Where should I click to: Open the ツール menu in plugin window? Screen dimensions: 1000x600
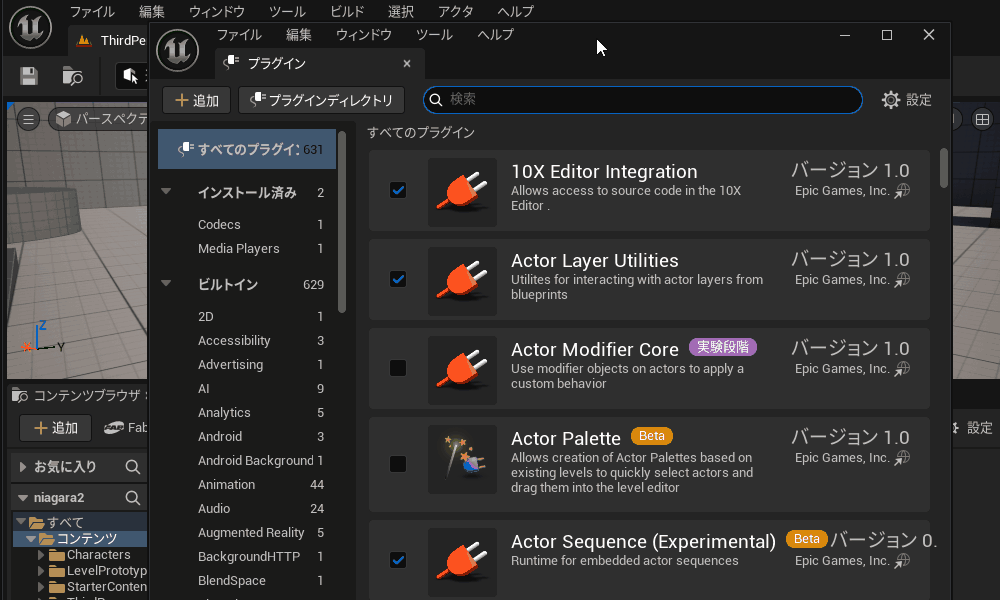click(x=434, y=35)
